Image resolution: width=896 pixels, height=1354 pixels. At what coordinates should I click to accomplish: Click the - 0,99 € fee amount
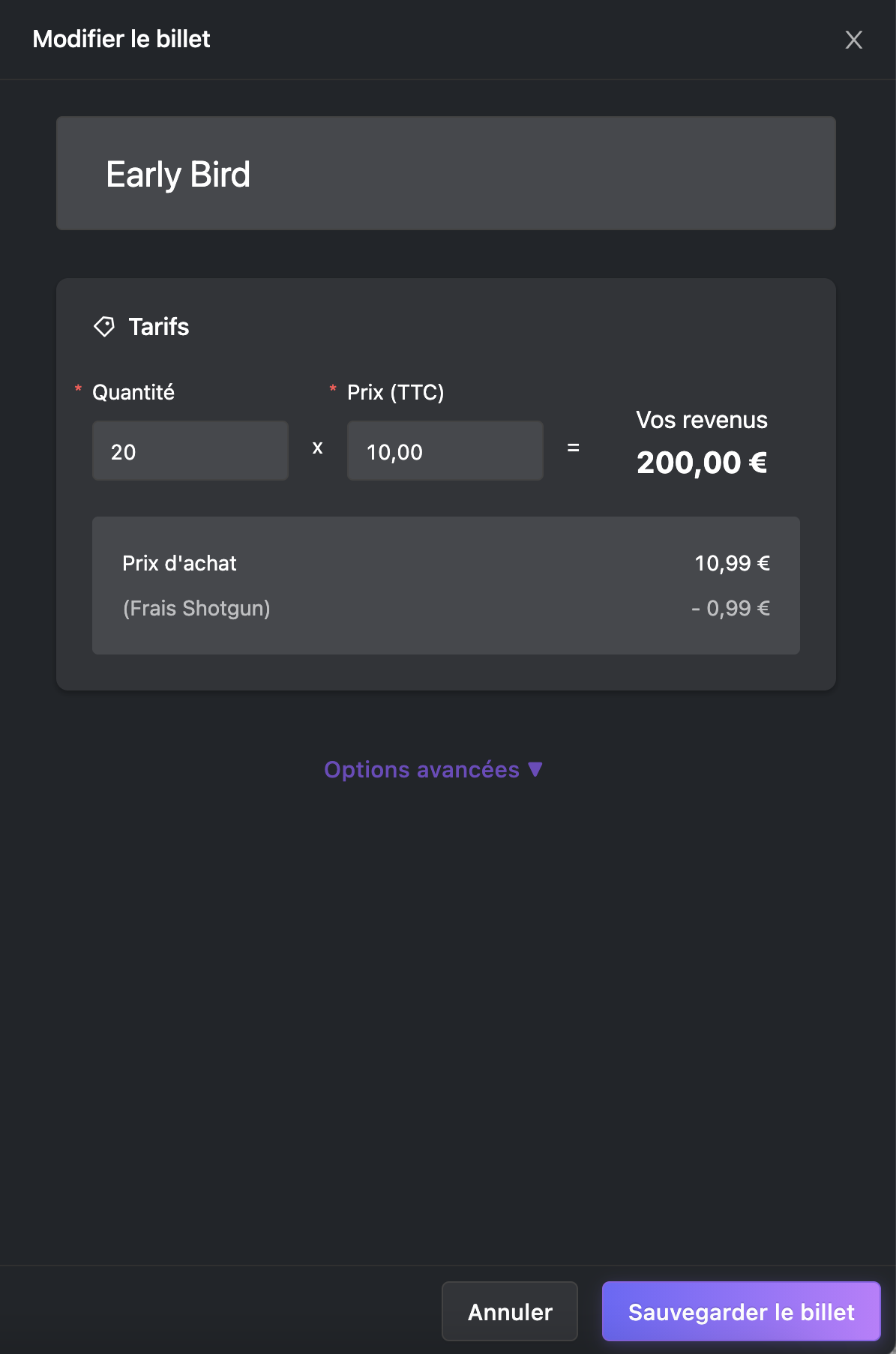(x=730, y=608)
